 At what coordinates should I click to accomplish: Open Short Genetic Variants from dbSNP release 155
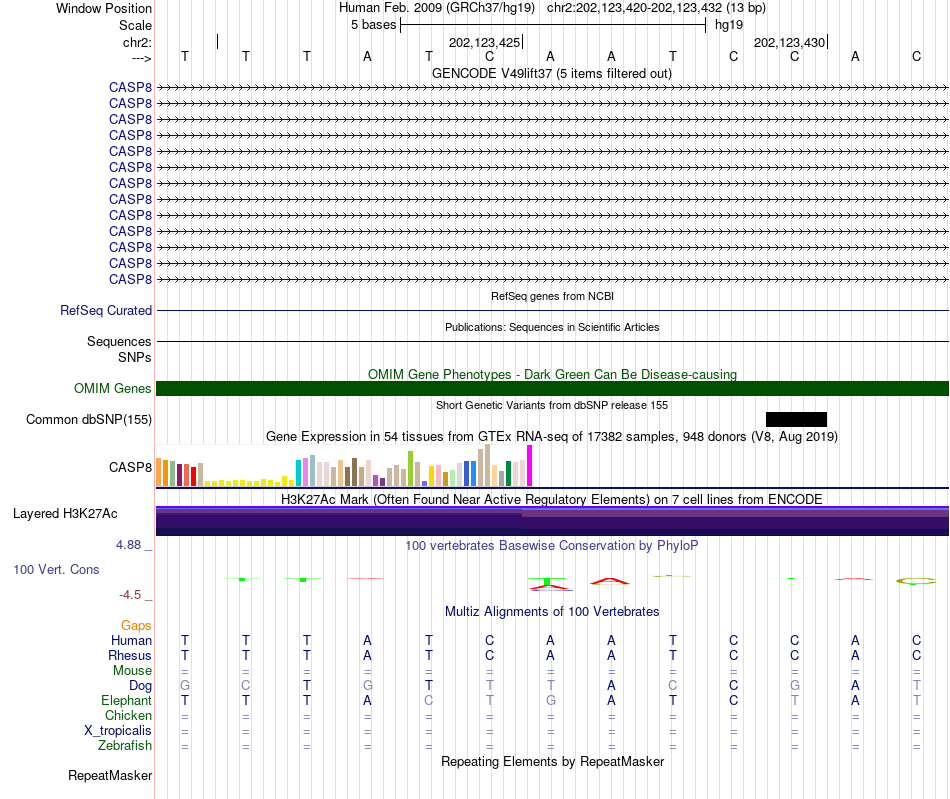pos(552,405)
